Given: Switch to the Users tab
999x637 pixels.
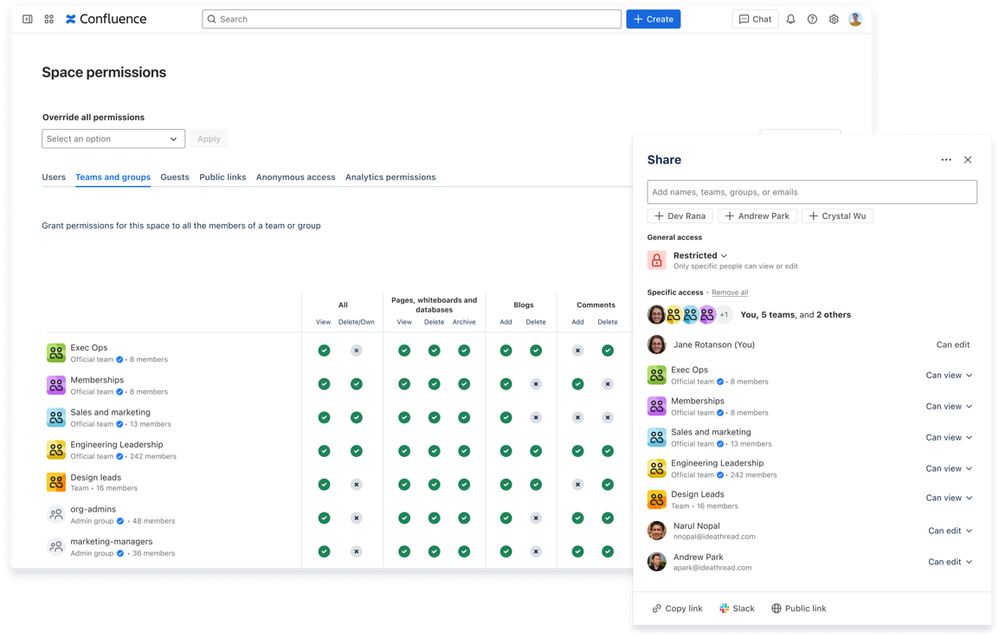Looking at the screenshot, I should (54, 177).
